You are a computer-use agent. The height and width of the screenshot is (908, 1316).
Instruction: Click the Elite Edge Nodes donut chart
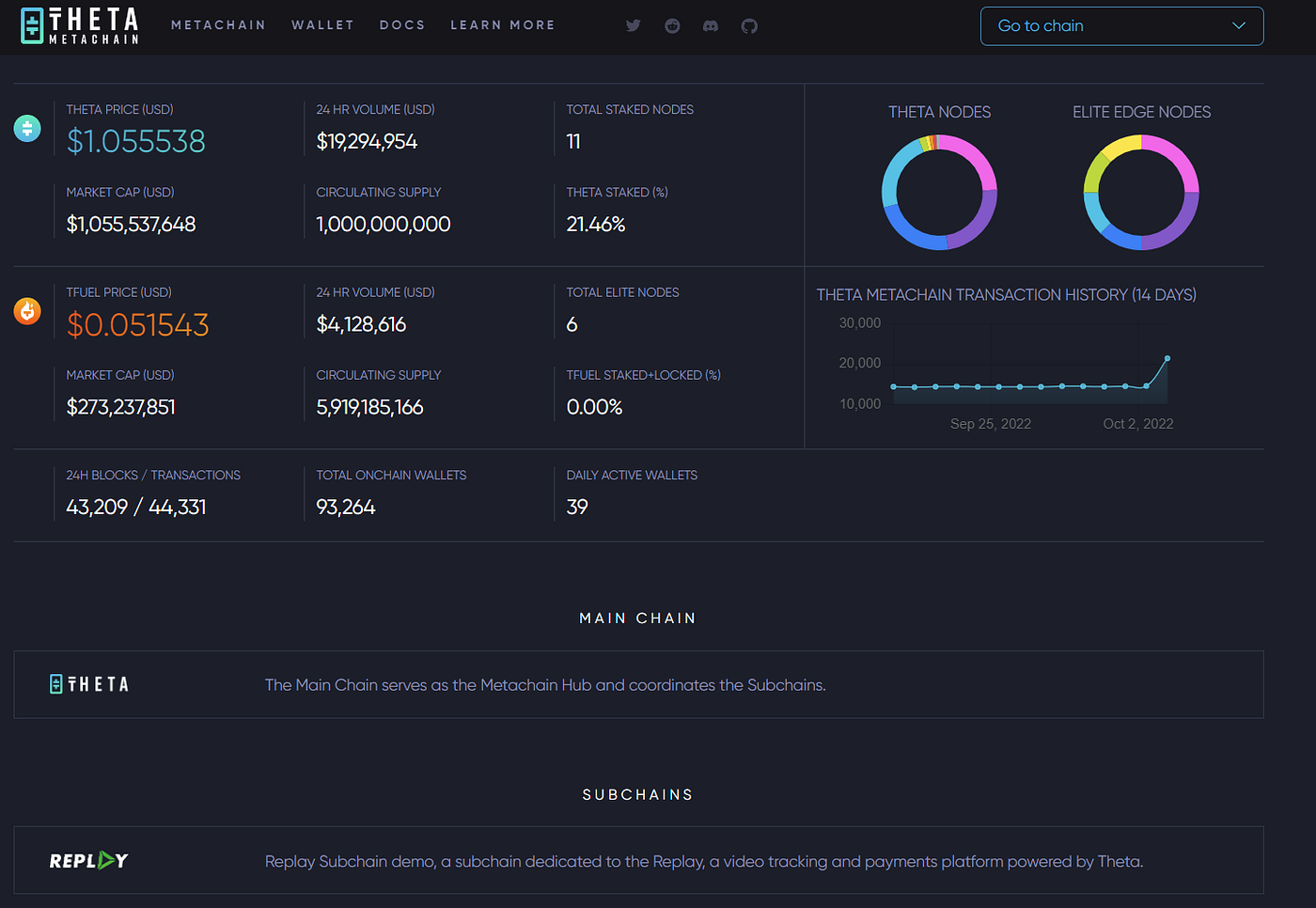(1141, 192)
